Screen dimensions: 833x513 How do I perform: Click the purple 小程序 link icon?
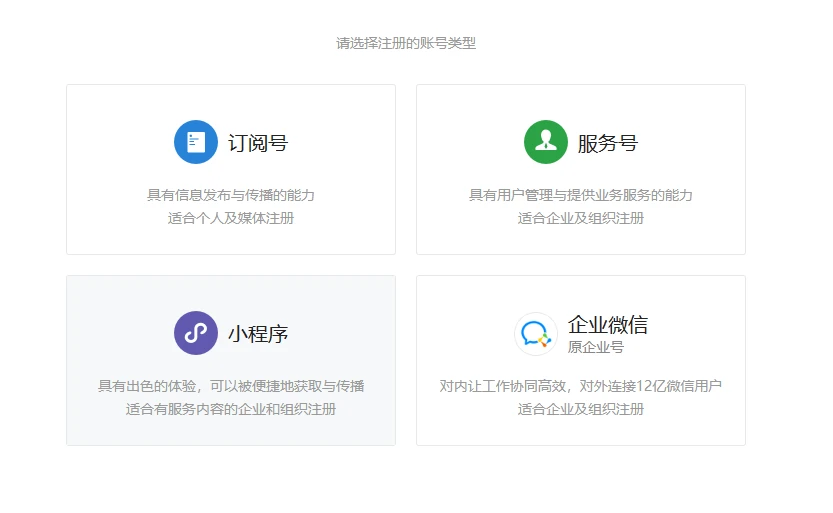196,333
